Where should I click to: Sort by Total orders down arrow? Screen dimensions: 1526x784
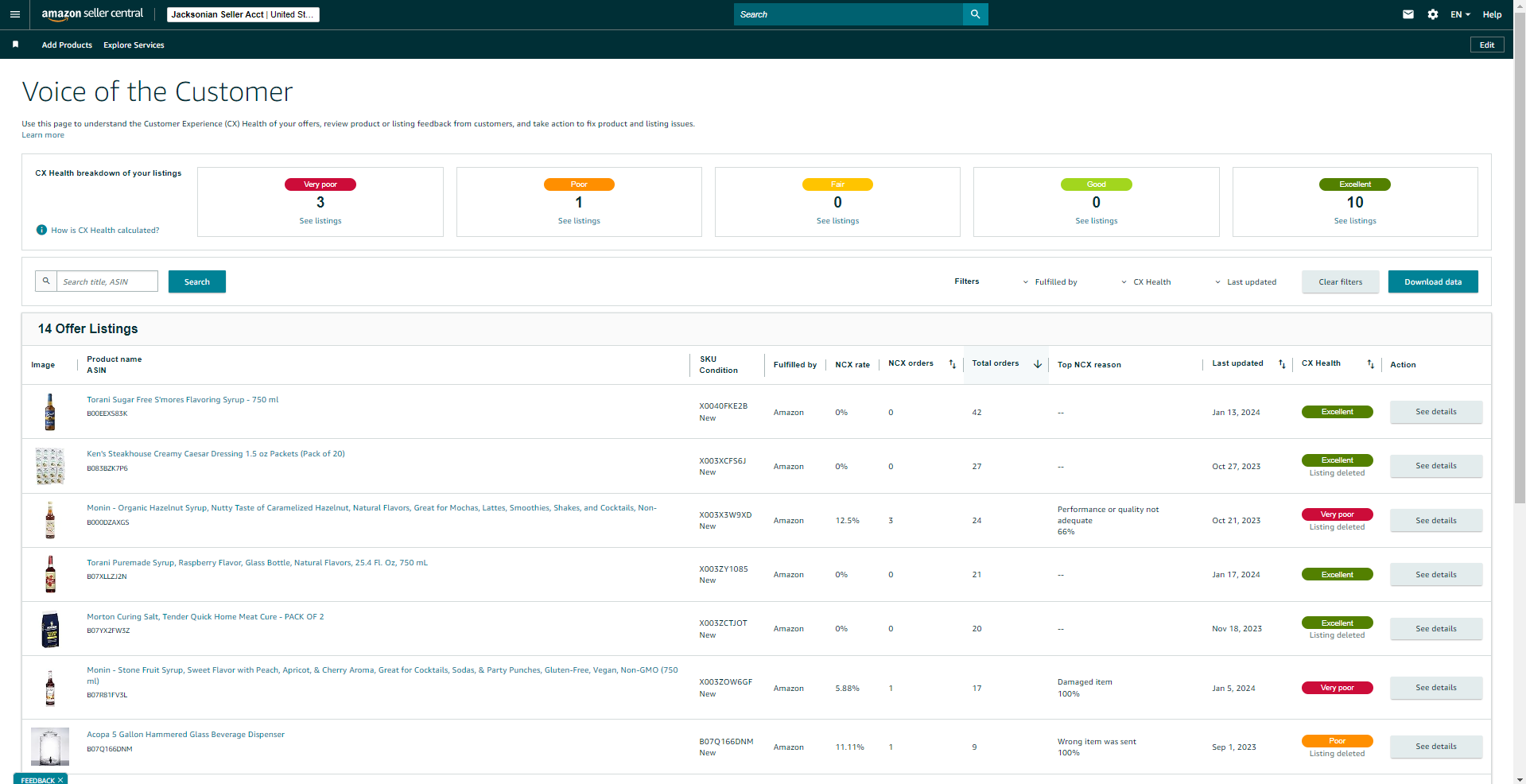1038,364
